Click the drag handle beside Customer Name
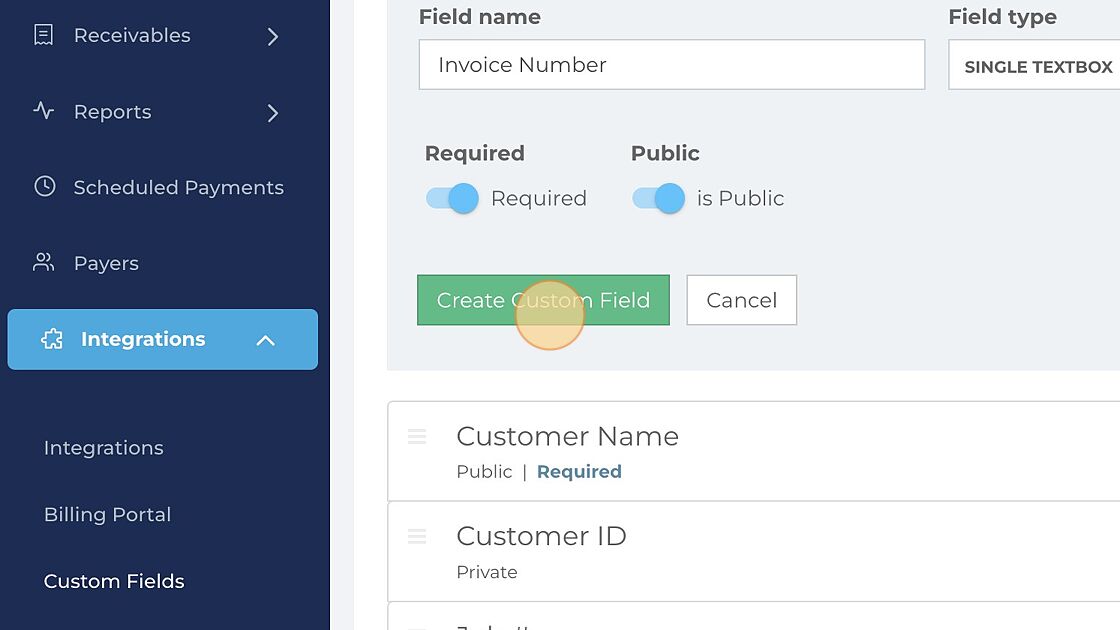Viewport: 1120px width, 630px height. pos(417,436)
